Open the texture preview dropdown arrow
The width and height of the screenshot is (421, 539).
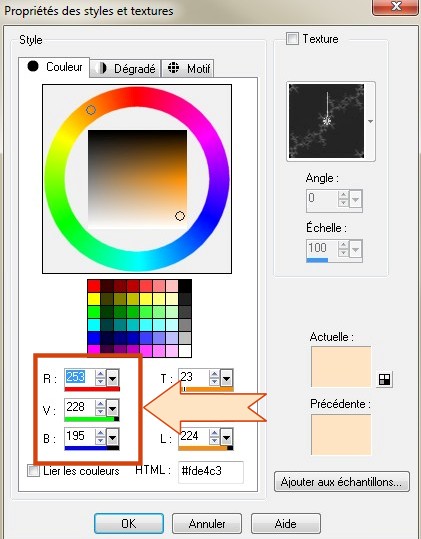tap(370, 121)
